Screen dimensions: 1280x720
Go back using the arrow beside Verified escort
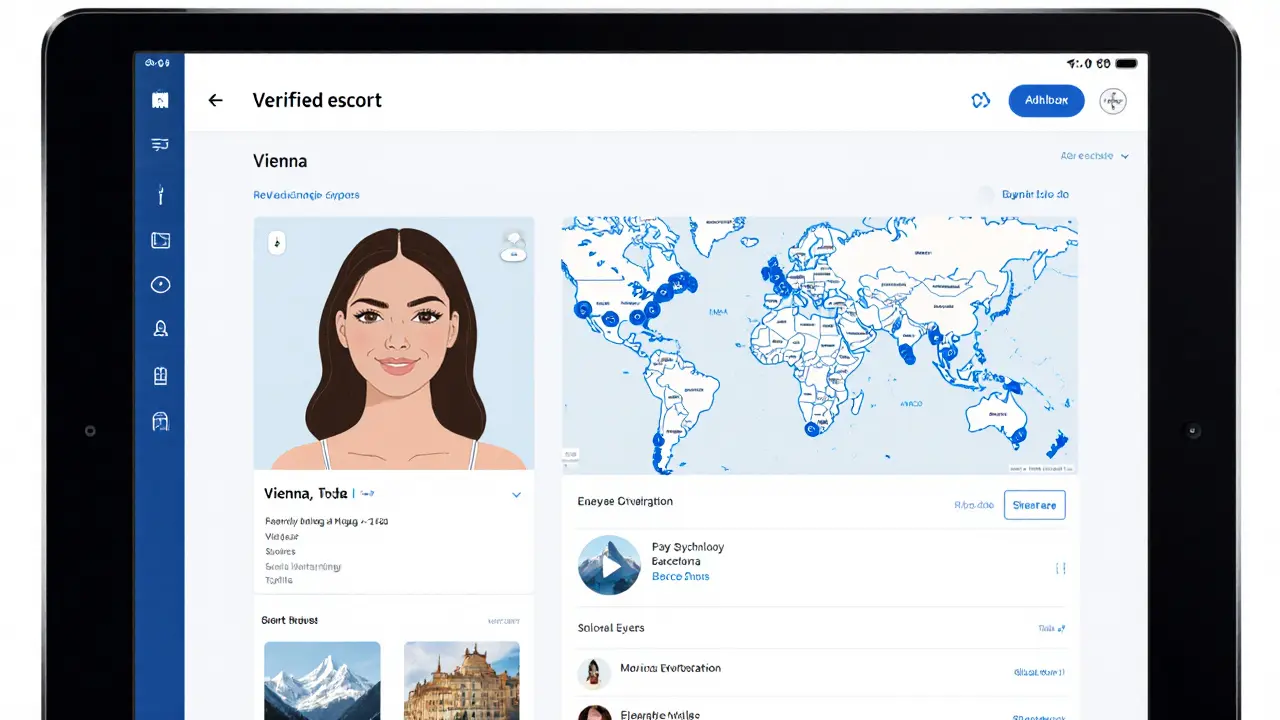tap(216, 100)
